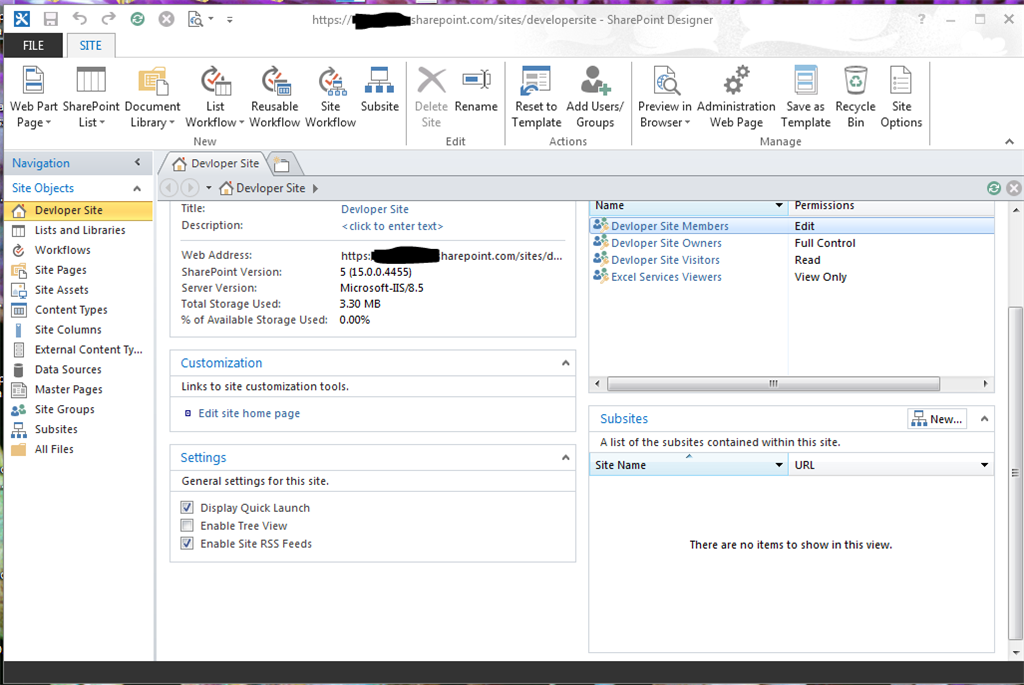The height and width of the screenshot is (685, 1024).
Task: Open SharePoint Designer Help
Action: point(921,19)
